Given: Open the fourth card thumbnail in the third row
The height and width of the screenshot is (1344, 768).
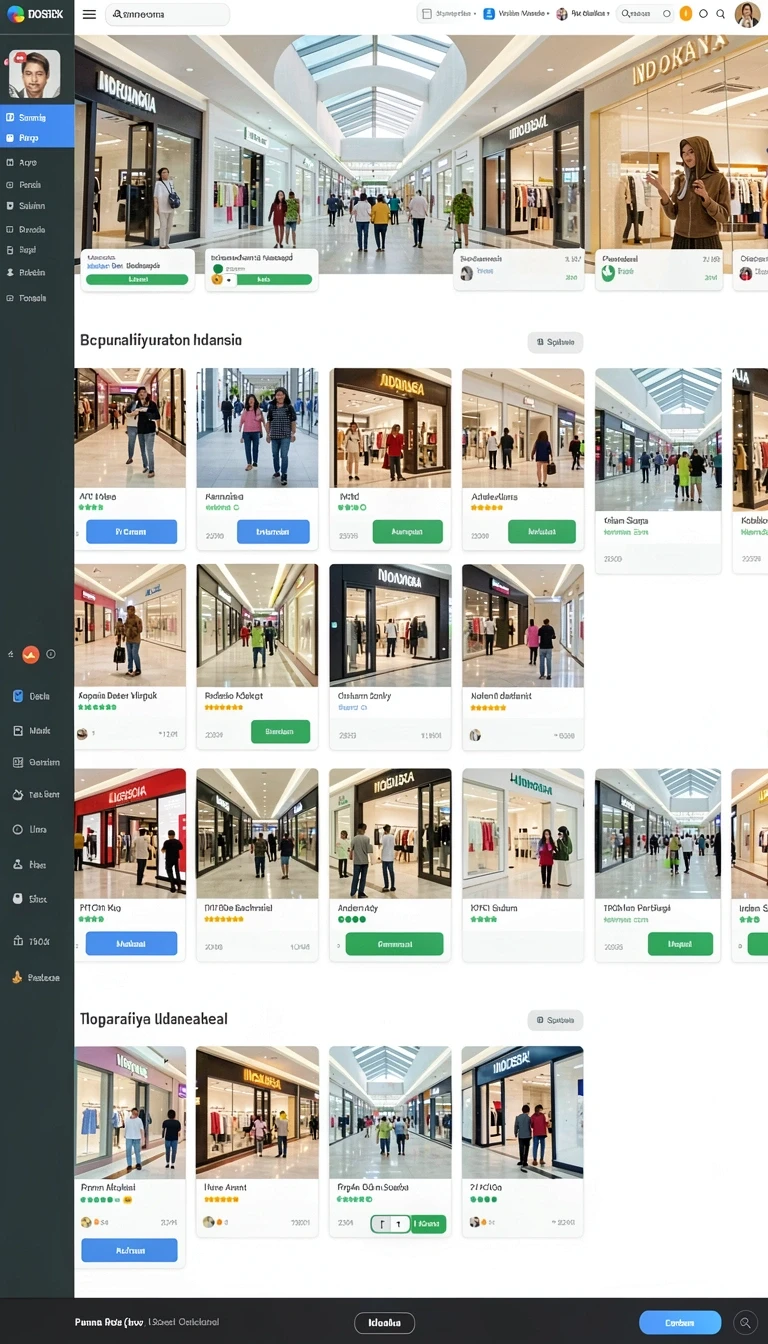Looking at the screenshot, I should click(523, 833).
